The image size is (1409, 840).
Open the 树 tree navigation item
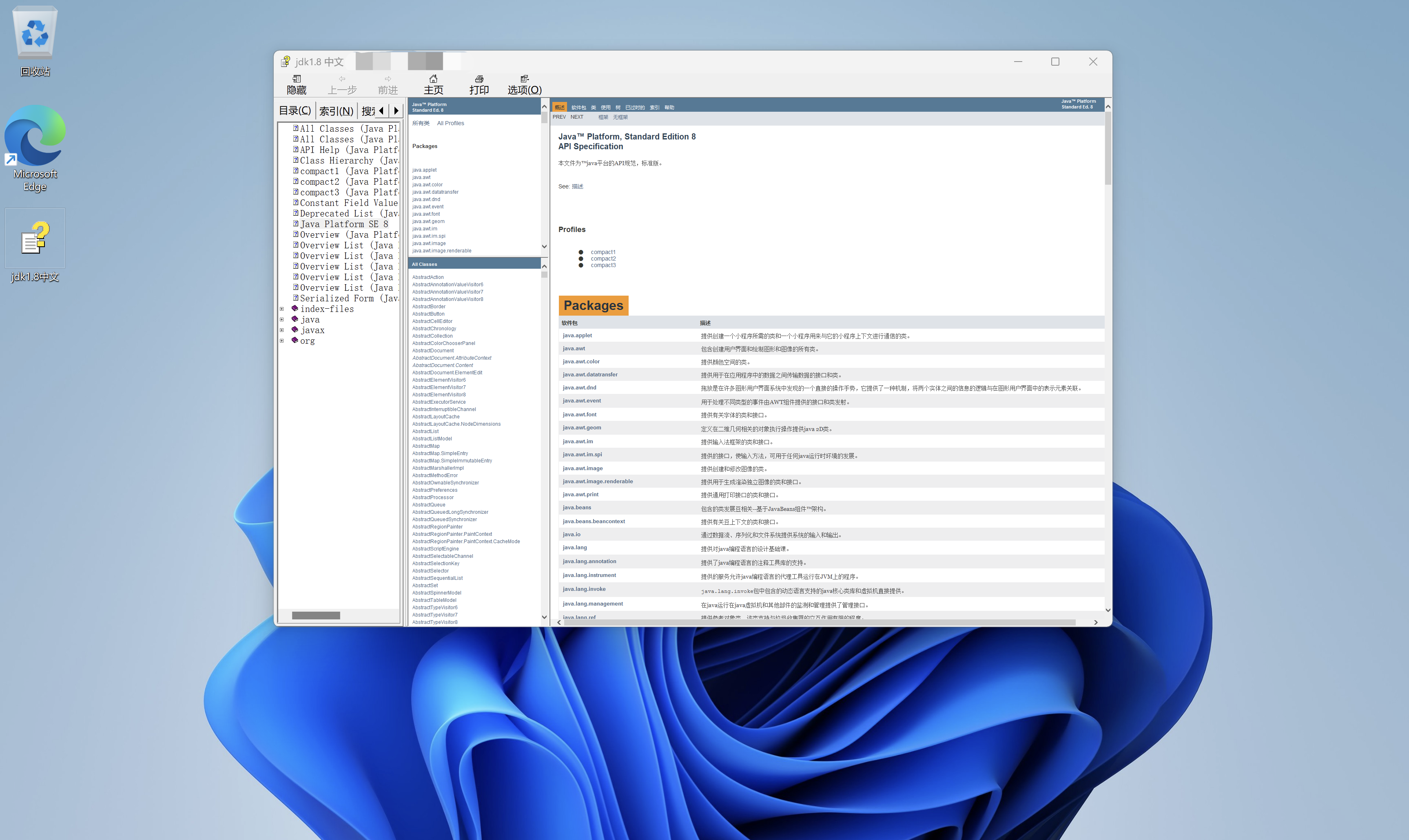pyautogui.click(x=618, y=107)
